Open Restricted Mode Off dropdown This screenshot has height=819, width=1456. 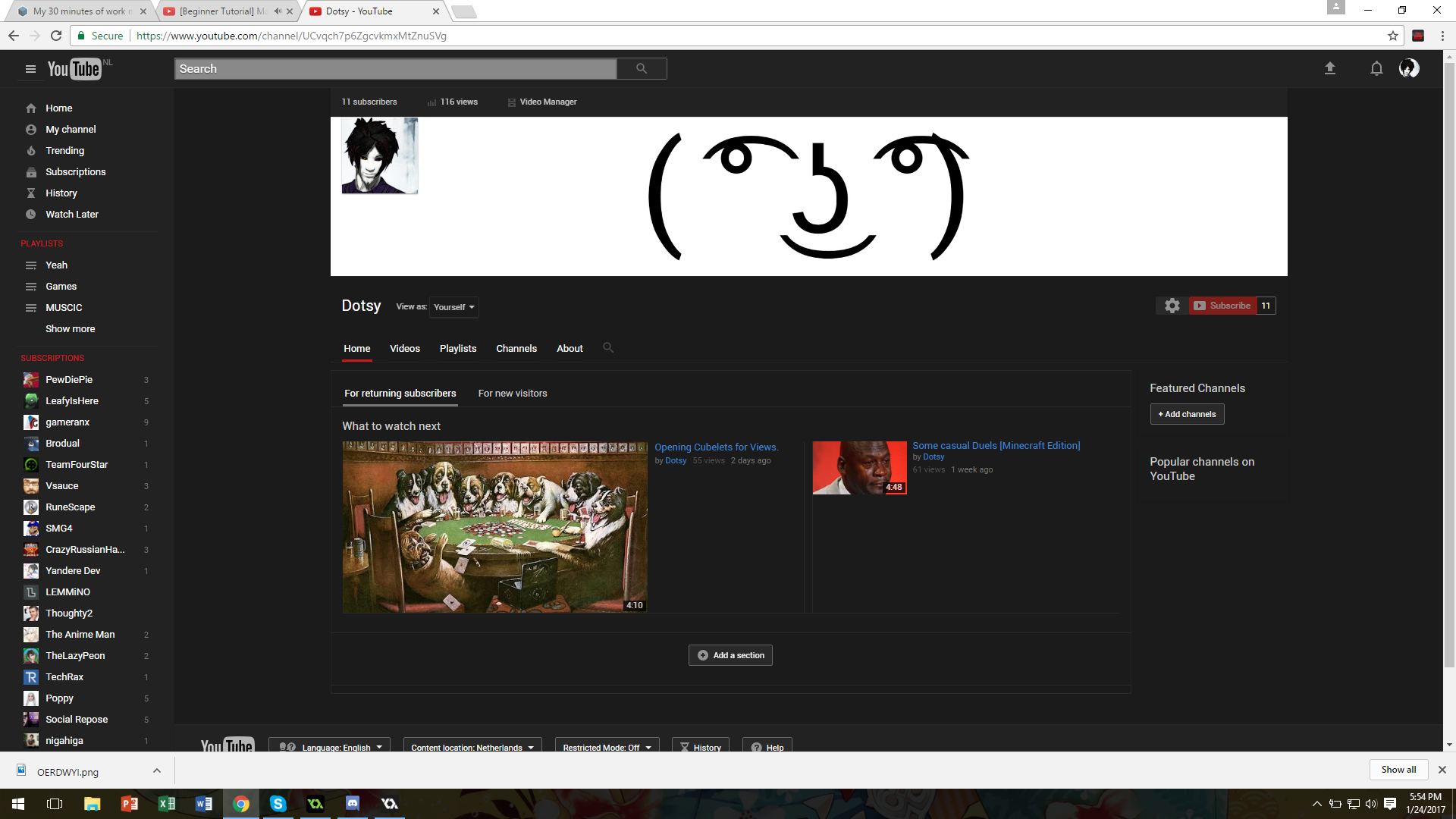point(607,747)
